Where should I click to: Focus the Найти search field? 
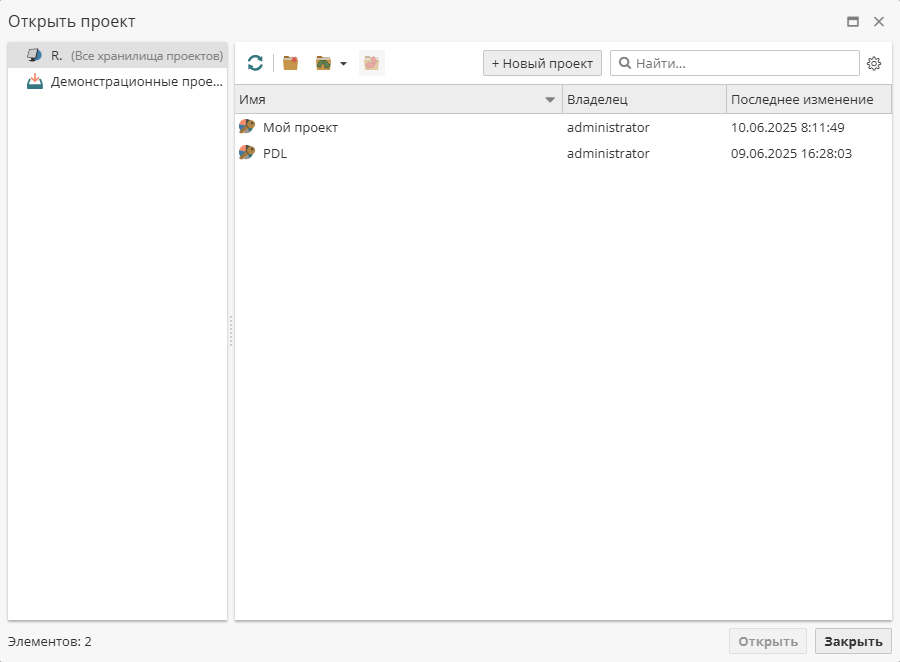735,63
